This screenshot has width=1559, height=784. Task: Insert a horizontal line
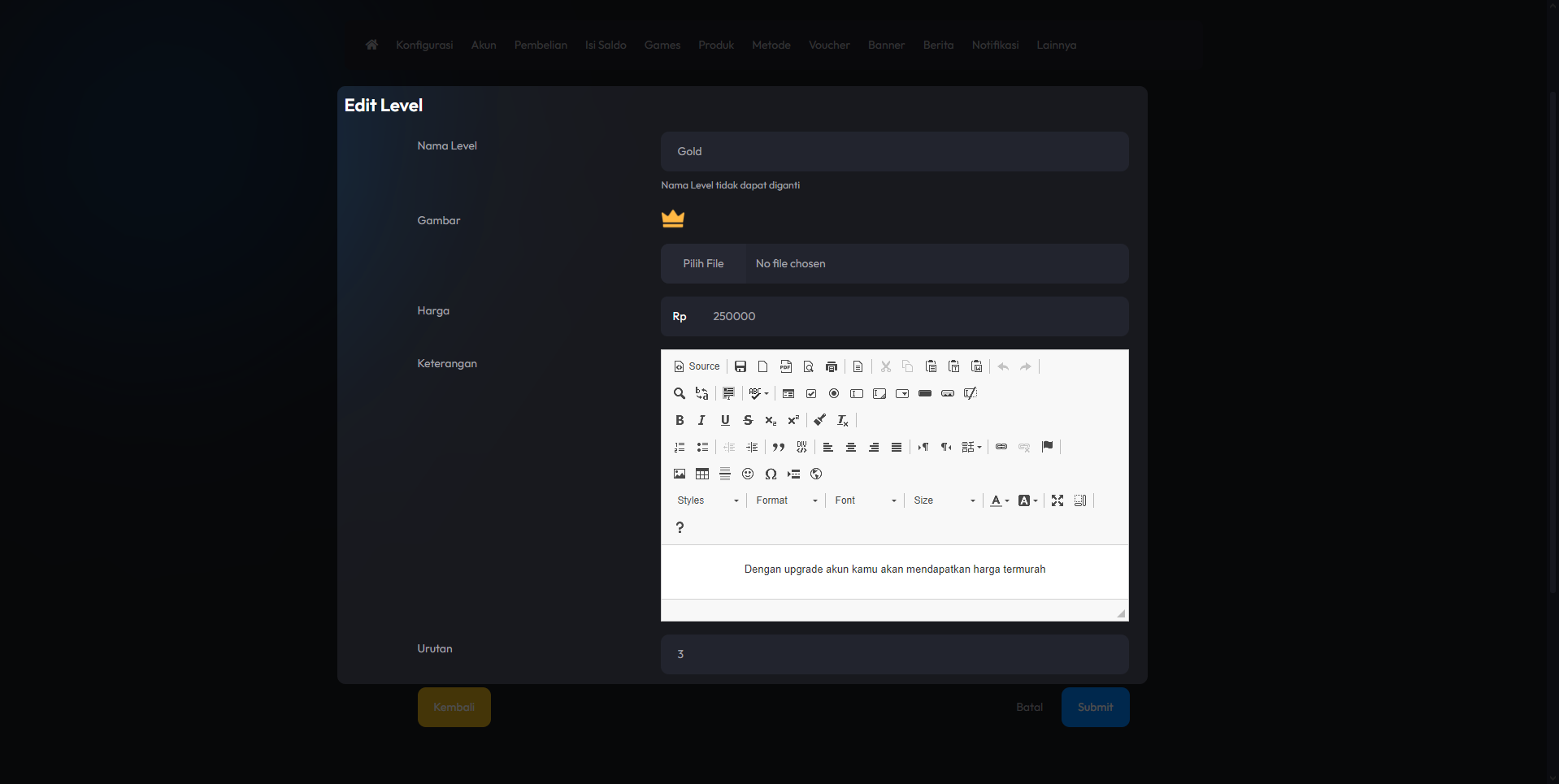[x=725, y=474]
